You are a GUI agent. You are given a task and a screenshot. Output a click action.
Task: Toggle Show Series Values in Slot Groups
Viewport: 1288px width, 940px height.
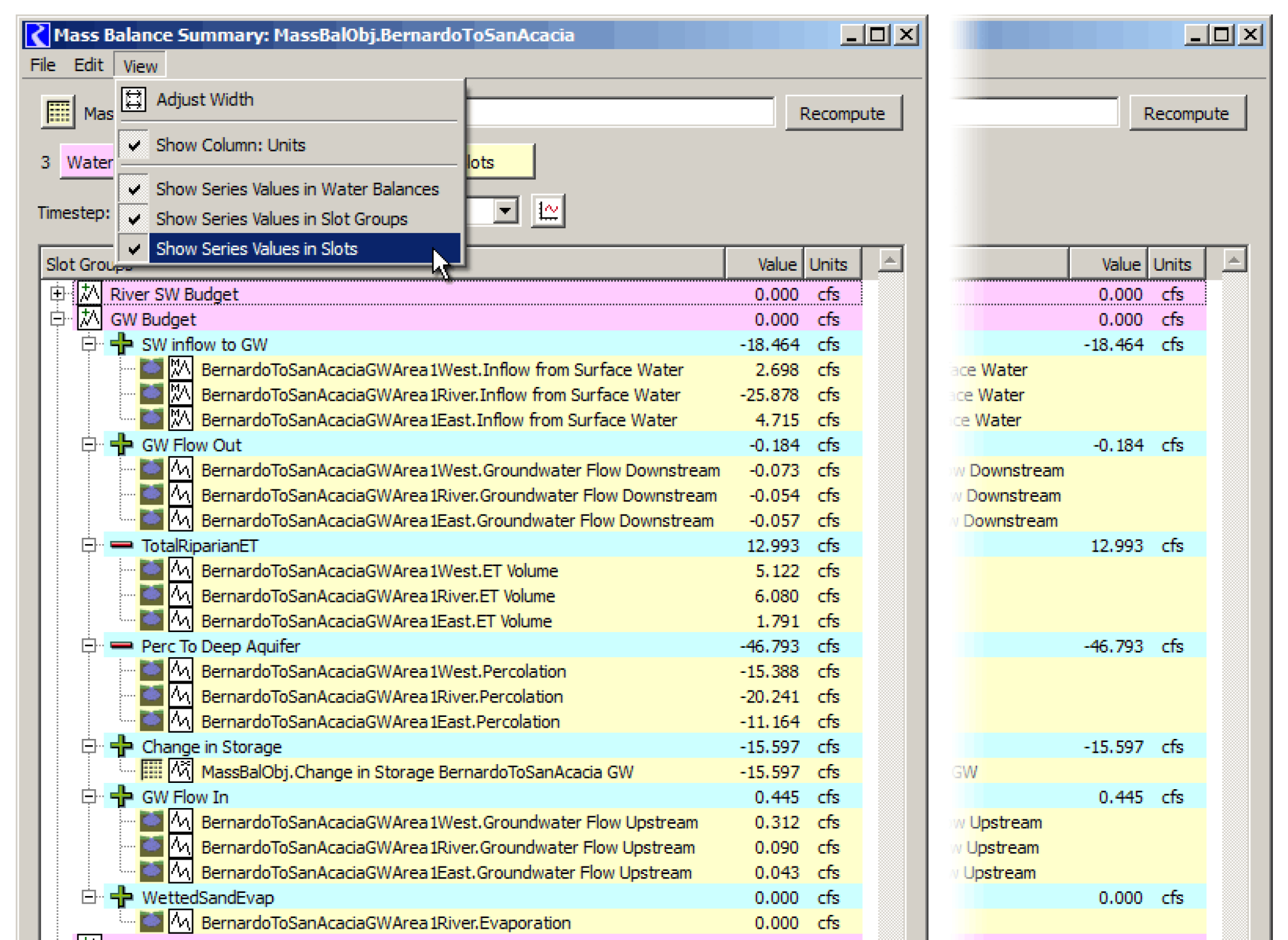coord(281,219)
